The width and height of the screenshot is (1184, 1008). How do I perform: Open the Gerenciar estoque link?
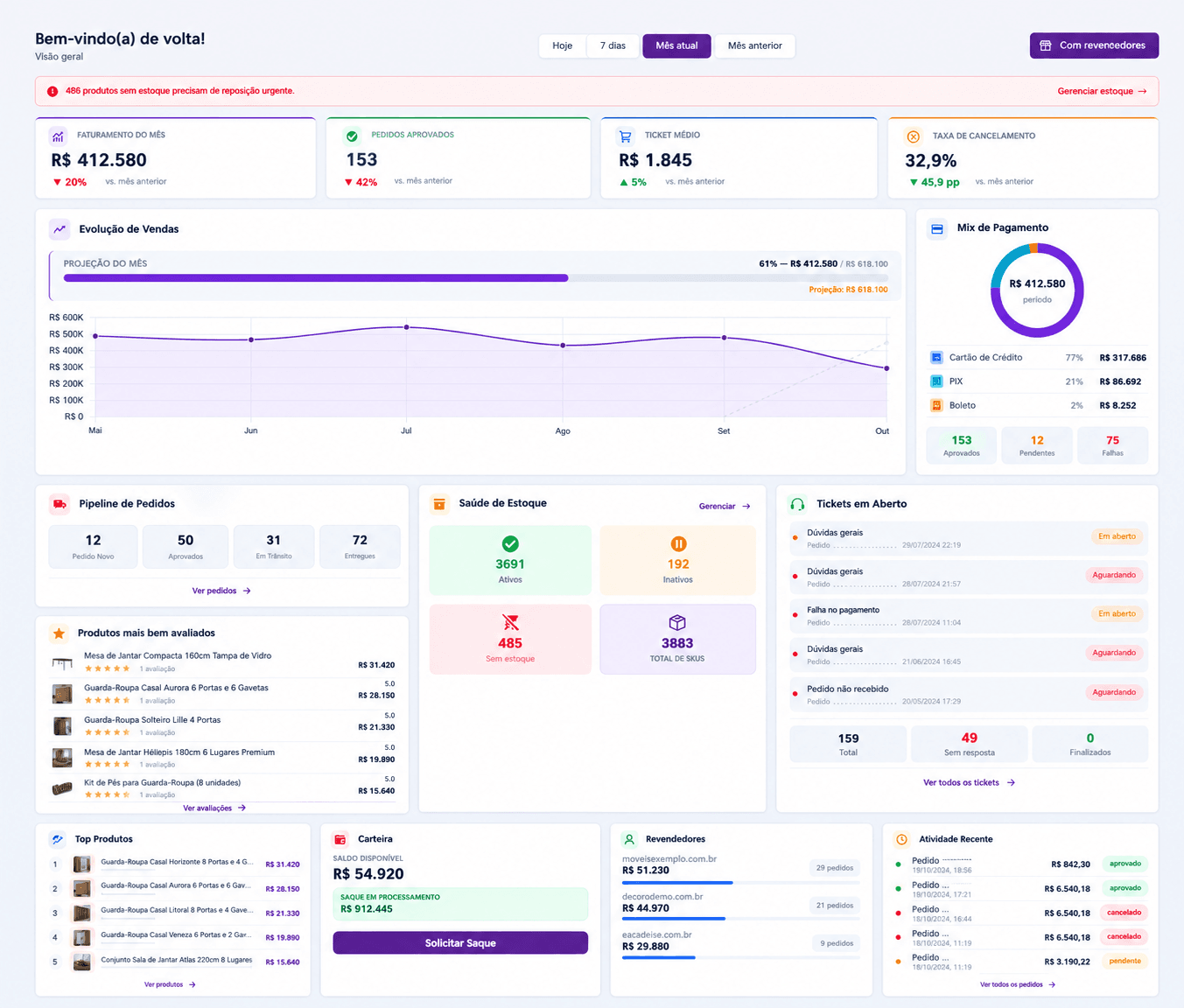coord(1102,91)
